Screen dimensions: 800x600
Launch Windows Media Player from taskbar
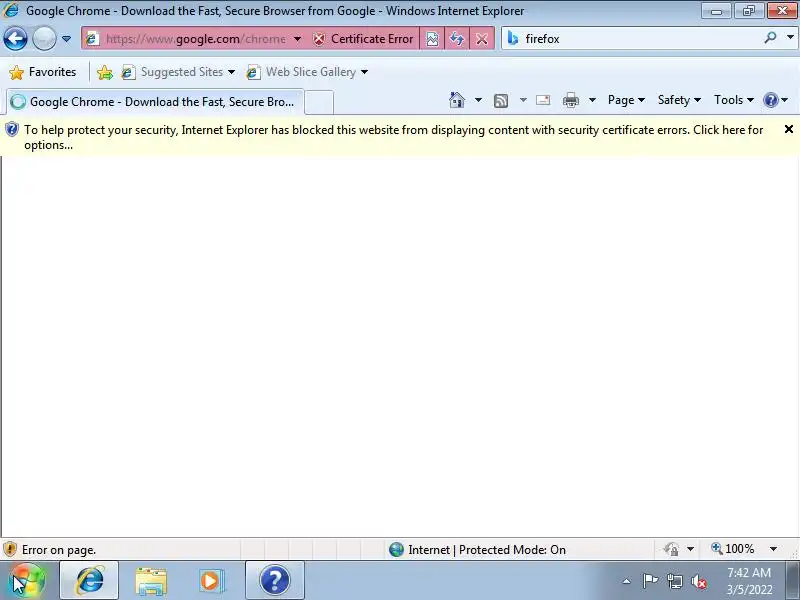211,581
